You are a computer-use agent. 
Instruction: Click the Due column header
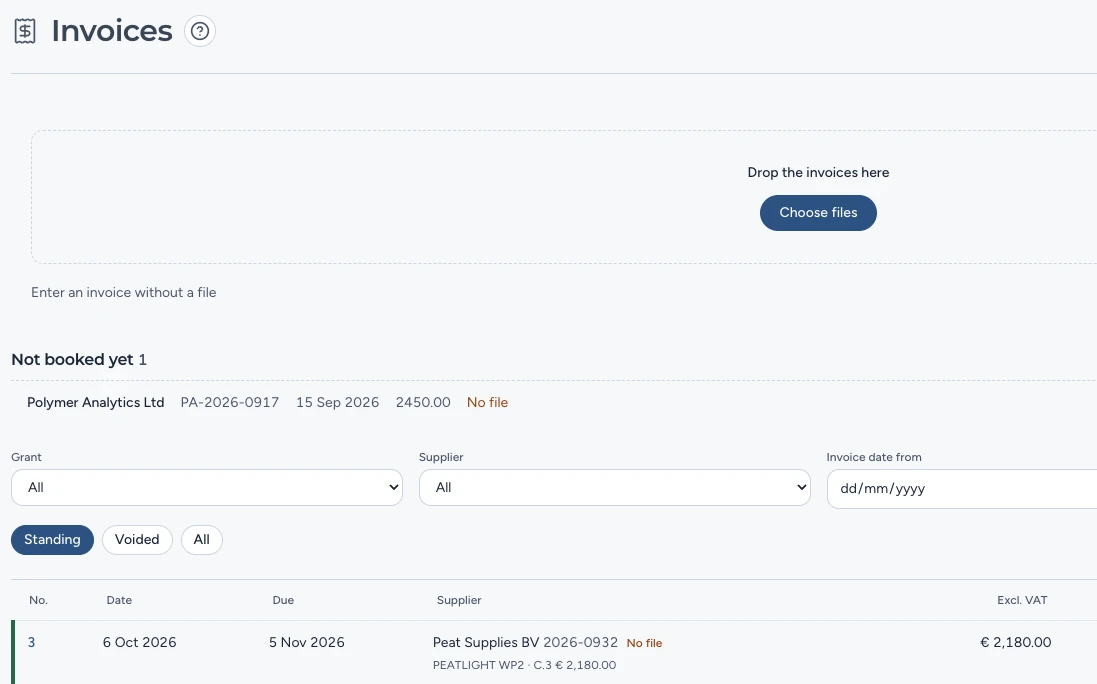[x=283, y=600]
